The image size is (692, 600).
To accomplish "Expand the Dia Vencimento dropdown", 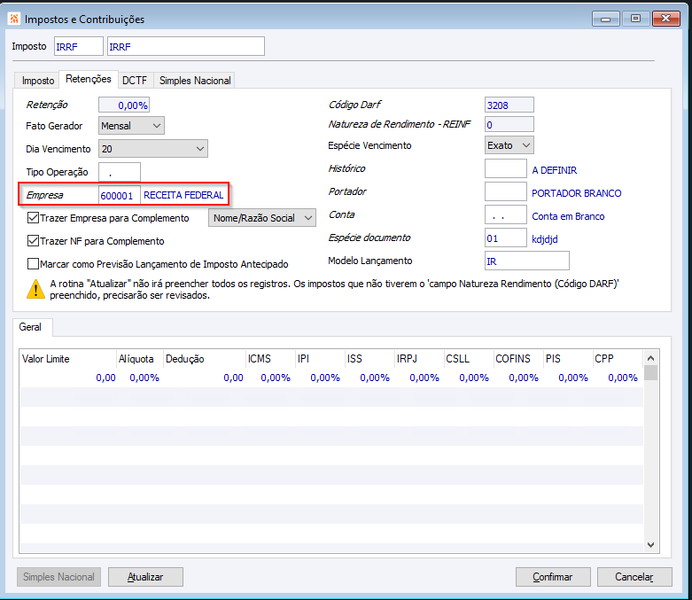I will tap(153, 149).
